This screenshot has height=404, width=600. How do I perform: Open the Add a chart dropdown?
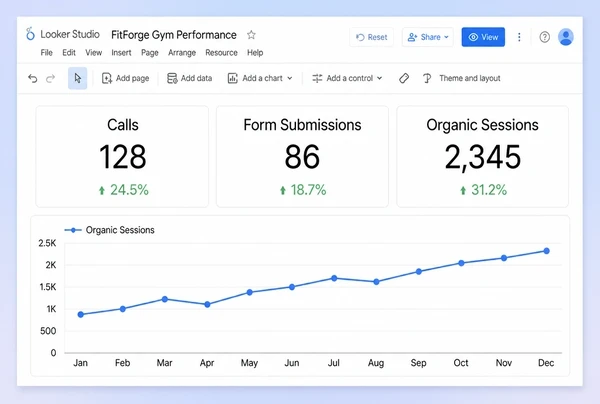click(x=260, y=78)
